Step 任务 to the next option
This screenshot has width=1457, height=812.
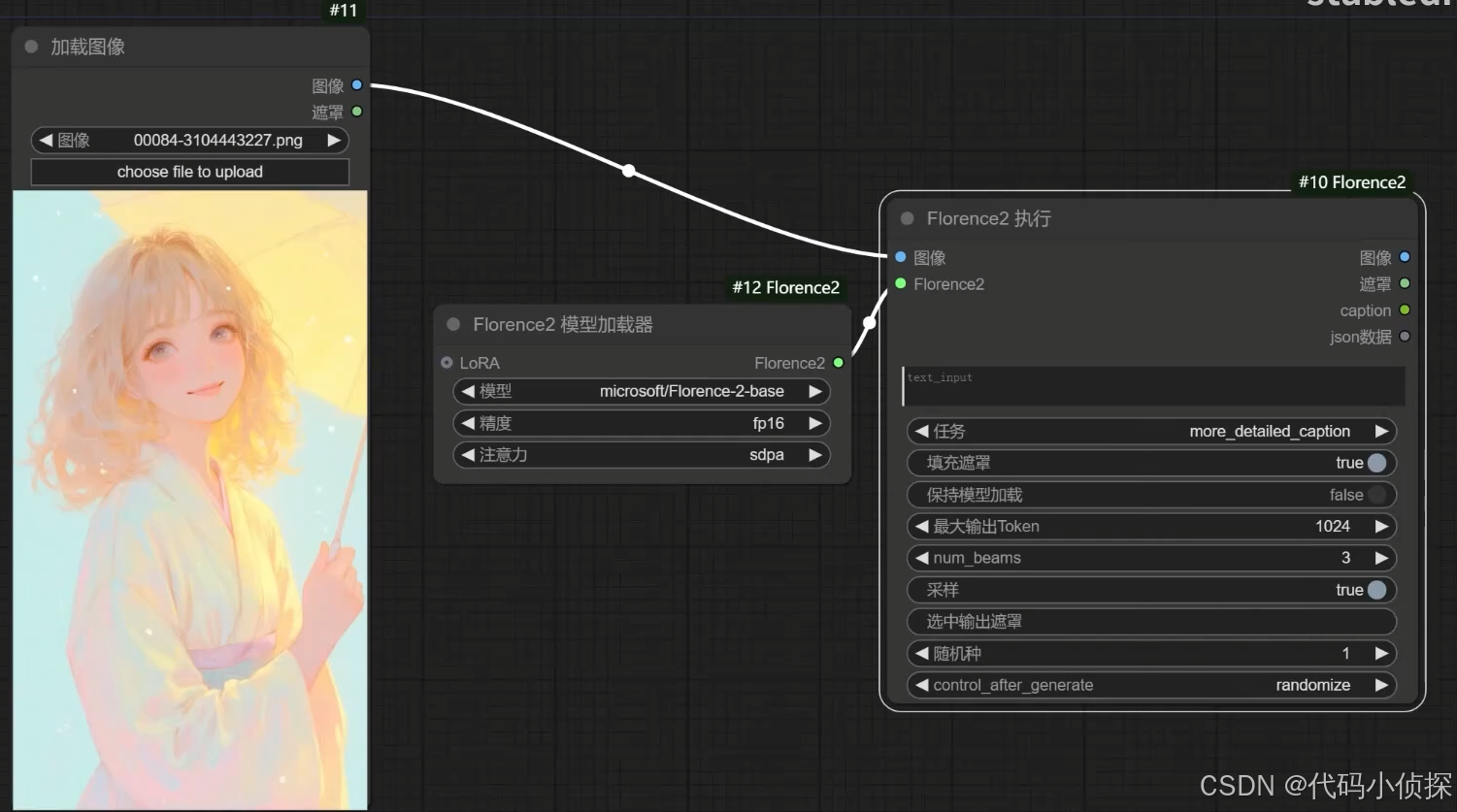pos(1381,431)
